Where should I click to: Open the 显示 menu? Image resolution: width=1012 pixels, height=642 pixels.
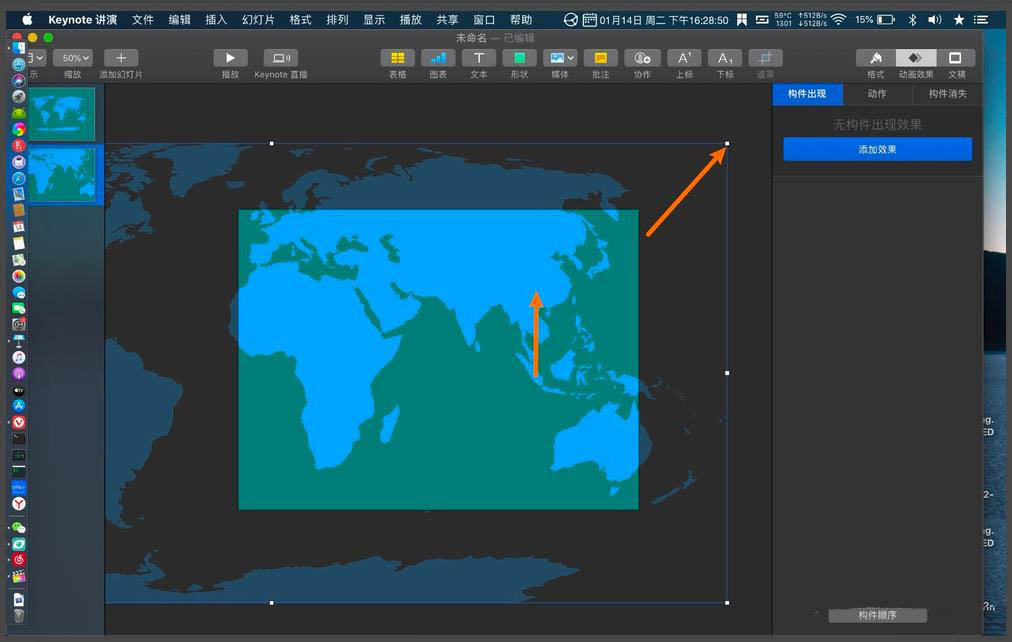(x=374, y=20)
